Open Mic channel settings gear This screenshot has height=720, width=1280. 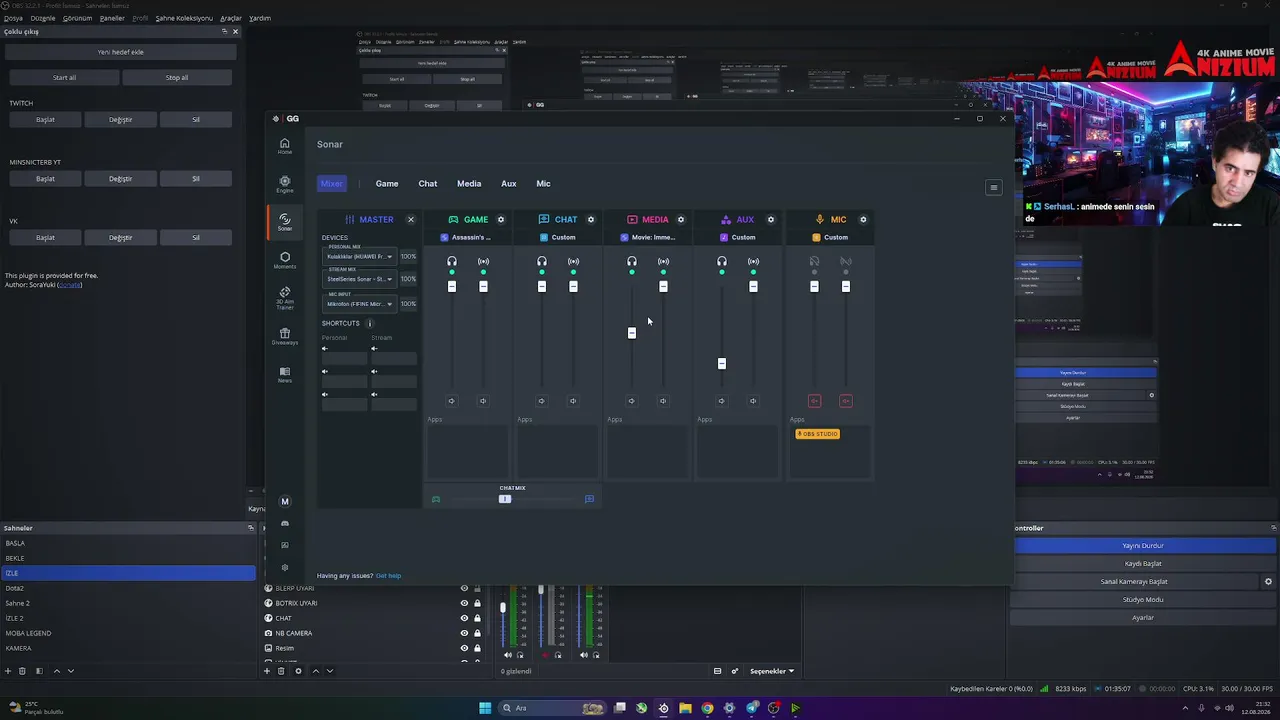coord(863,219)
